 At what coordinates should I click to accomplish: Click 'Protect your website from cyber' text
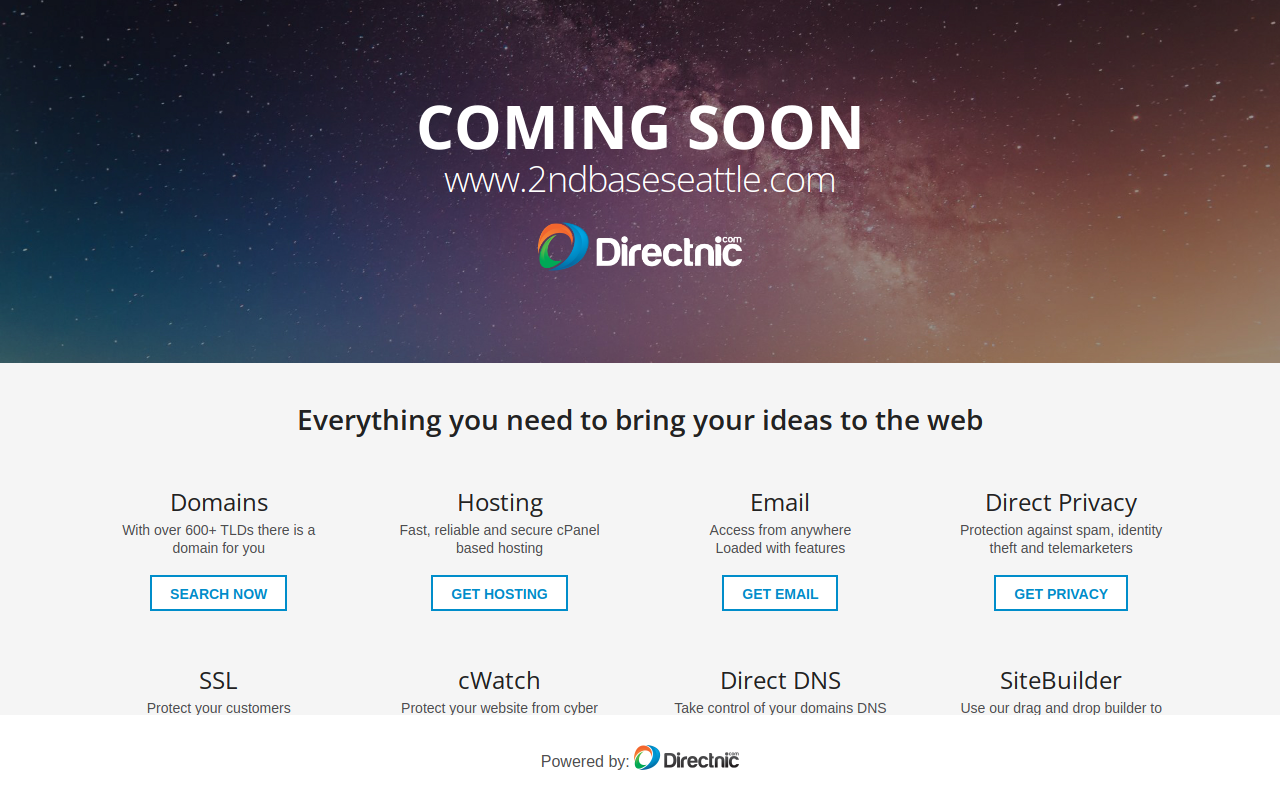[500, 708]
